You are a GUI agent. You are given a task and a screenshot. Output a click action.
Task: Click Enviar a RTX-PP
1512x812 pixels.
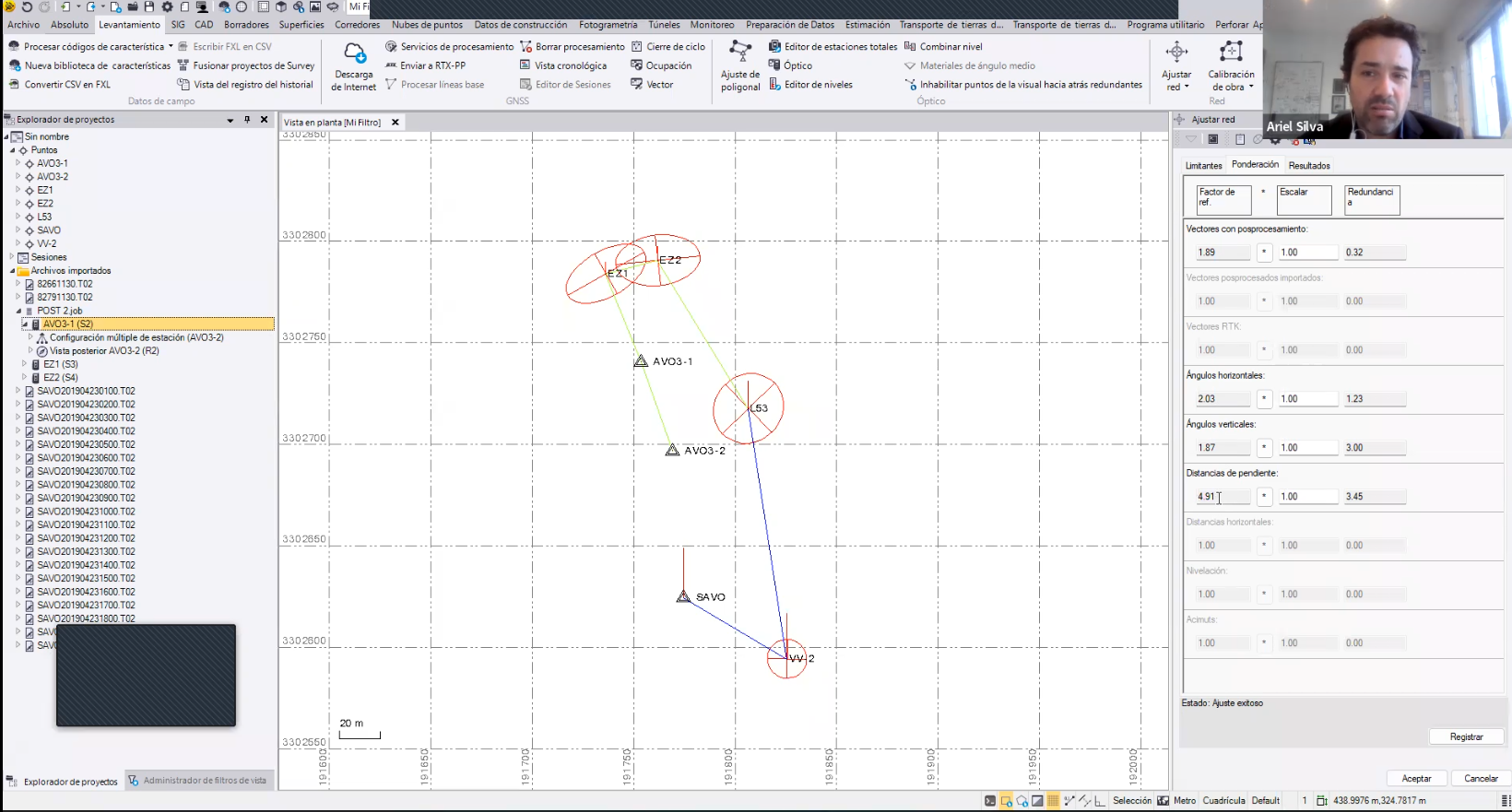coord(425,65)
